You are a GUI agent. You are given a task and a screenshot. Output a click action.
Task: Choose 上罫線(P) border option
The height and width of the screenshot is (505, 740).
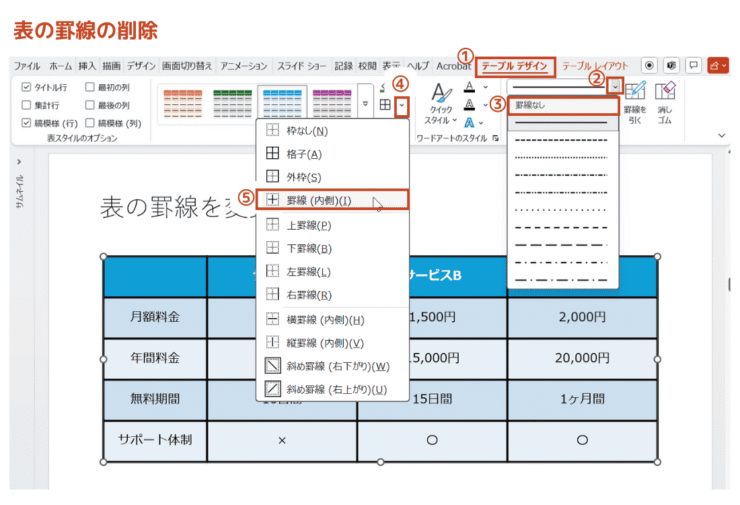332,225
